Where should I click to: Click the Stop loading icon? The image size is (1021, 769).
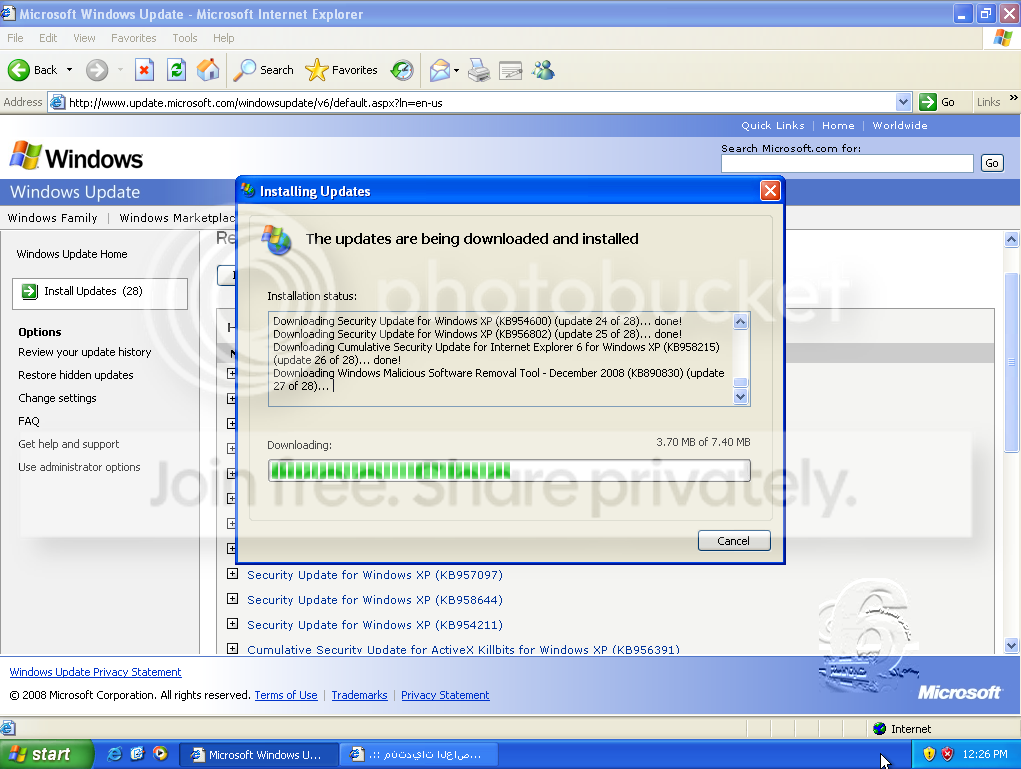coord(145,70)
